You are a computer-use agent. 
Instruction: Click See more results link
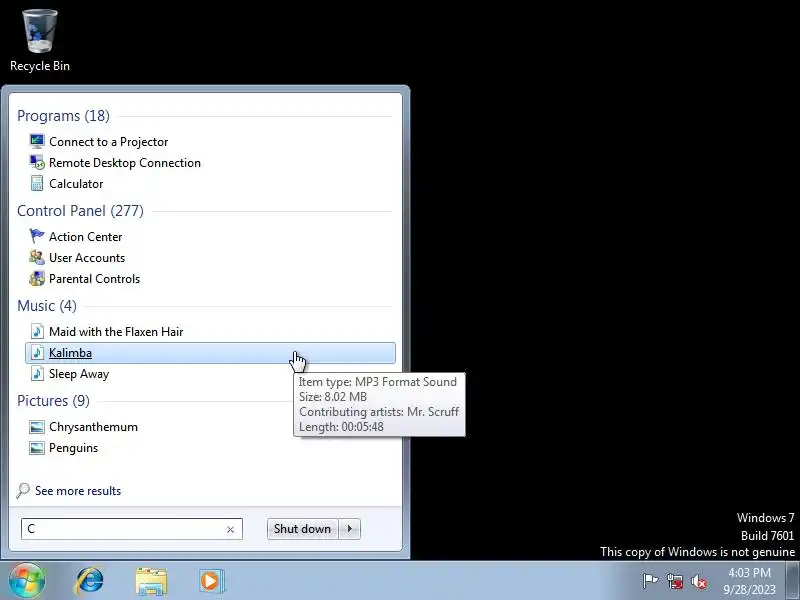pyautogui.click(x=78, y=491)
